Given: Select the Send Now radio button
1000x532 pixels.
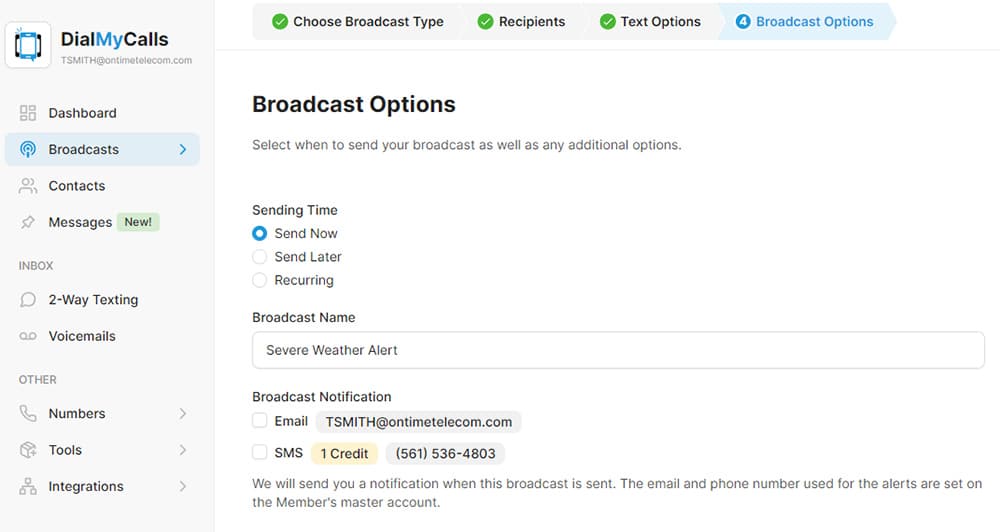Looking at the screenshot, I should 260,234.
